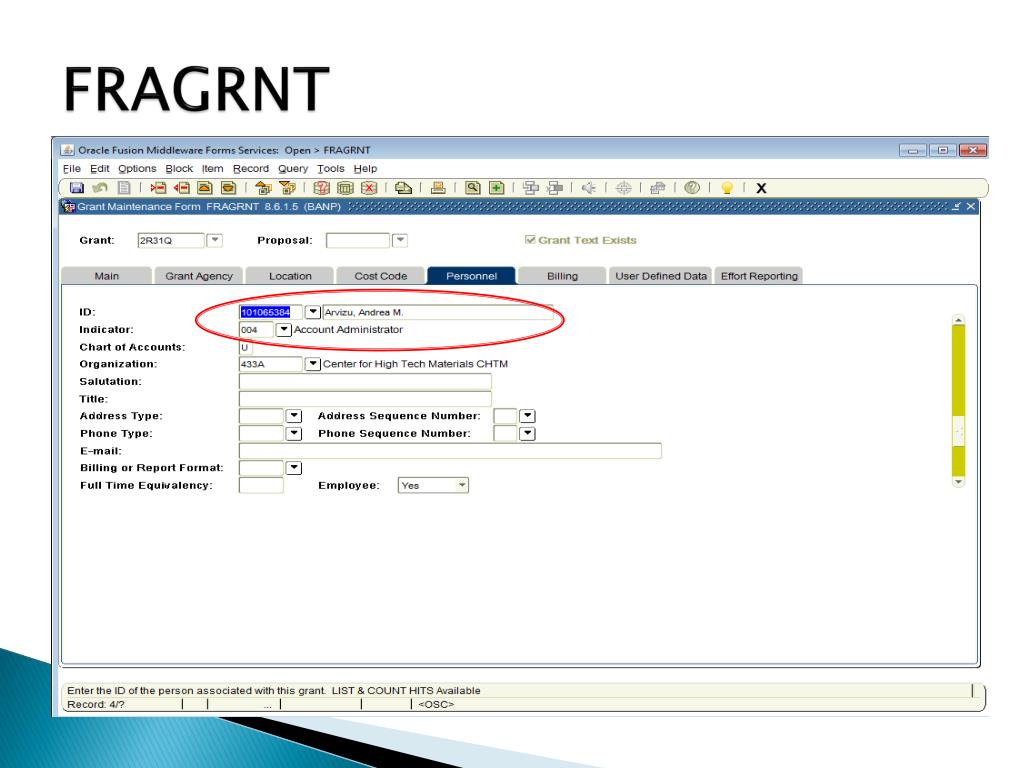Click the Cancel Query red X icon

[x=369, y=188]
